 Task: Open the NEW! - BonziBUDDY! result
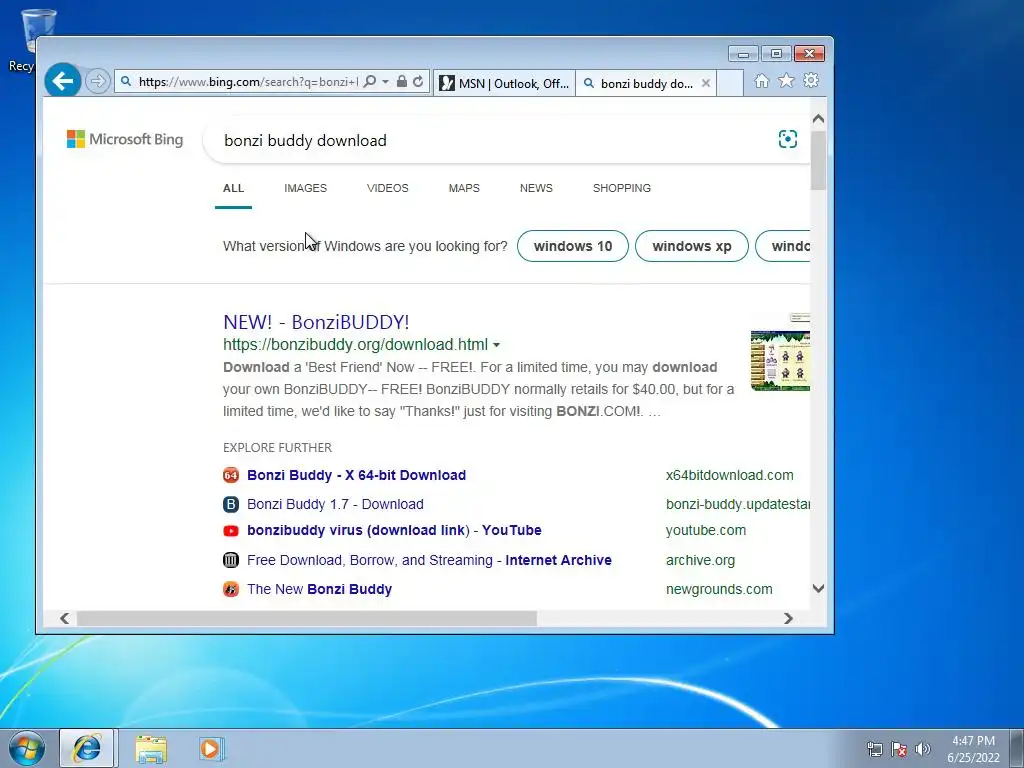316,322
